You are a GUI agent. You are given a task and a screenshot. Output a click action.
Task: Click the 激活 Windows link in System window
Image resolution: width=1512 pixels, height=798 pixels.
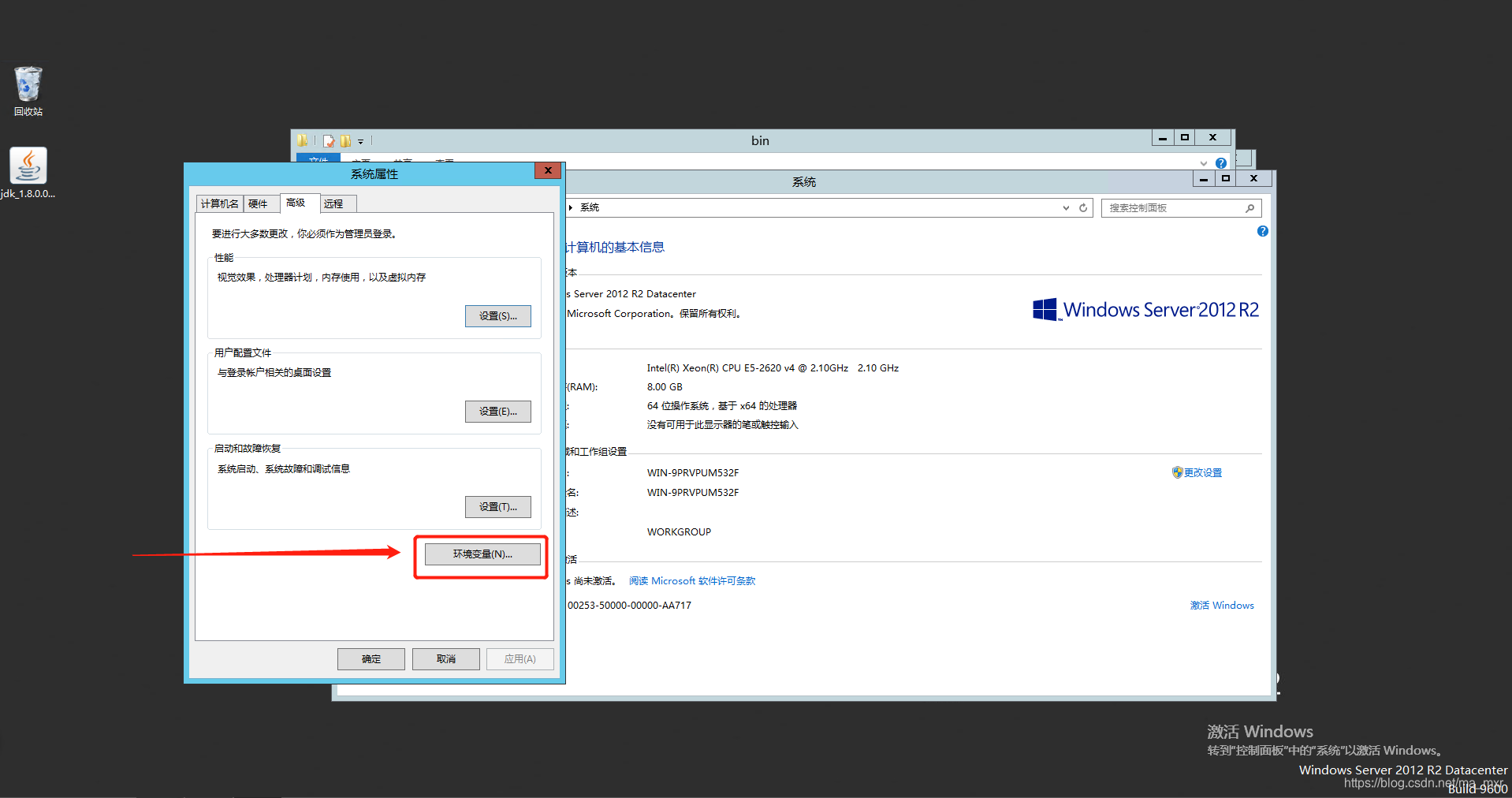tap(1222, 606)
